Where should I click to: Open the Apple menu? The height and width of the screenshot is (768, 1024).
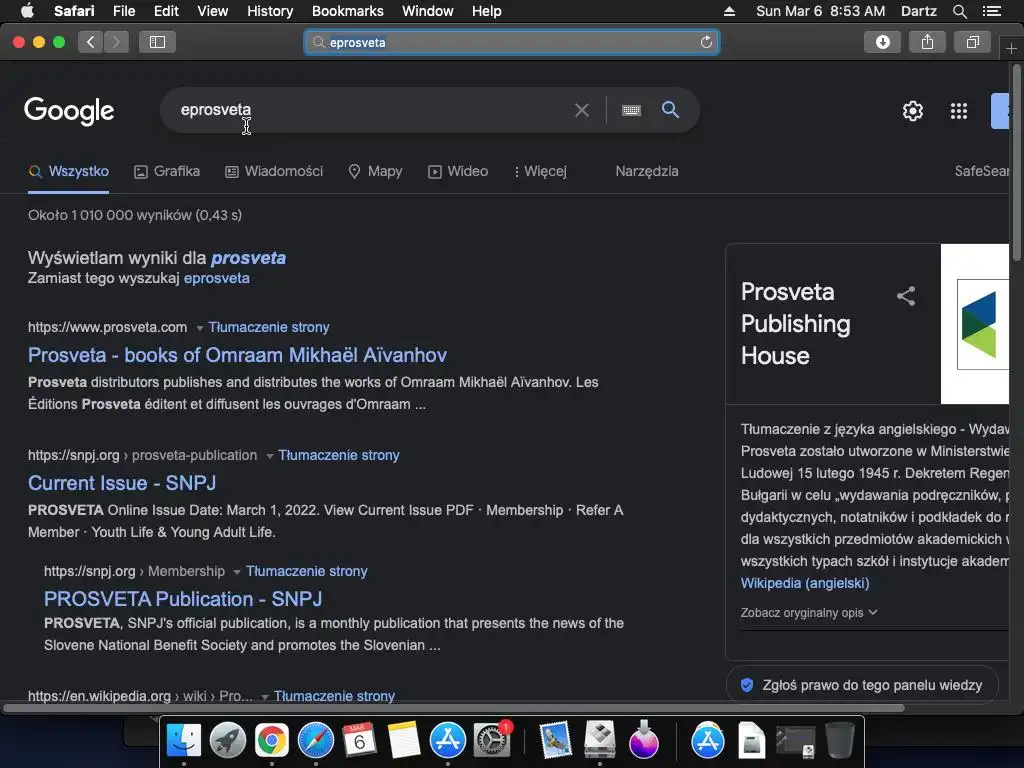pyautogui.click(x=27, y=11)
